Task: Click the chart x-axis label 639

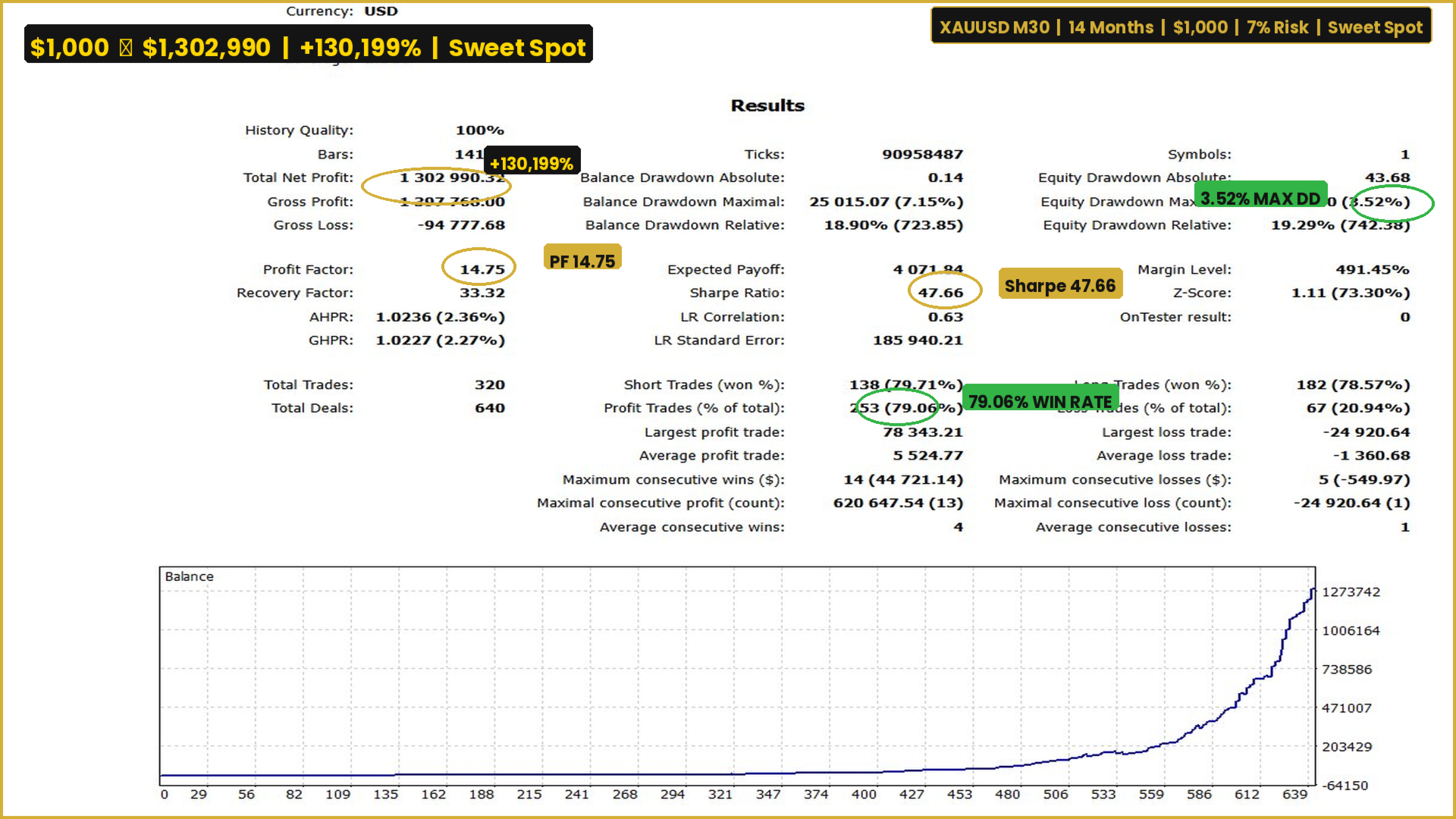Action: point(1294,794)
